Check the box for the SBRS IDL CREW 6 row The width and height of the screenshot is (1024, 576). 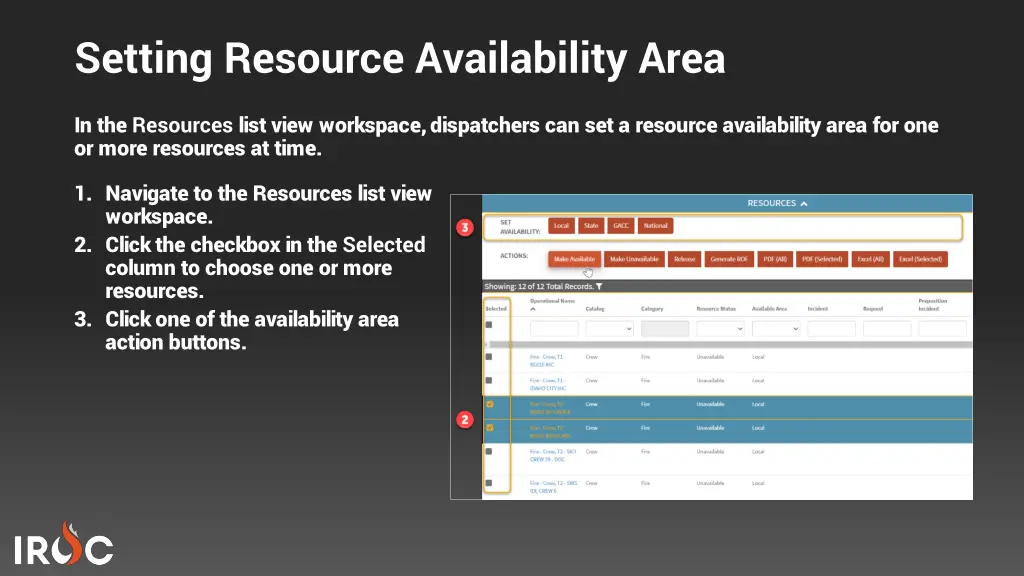(x=488, y=483)
